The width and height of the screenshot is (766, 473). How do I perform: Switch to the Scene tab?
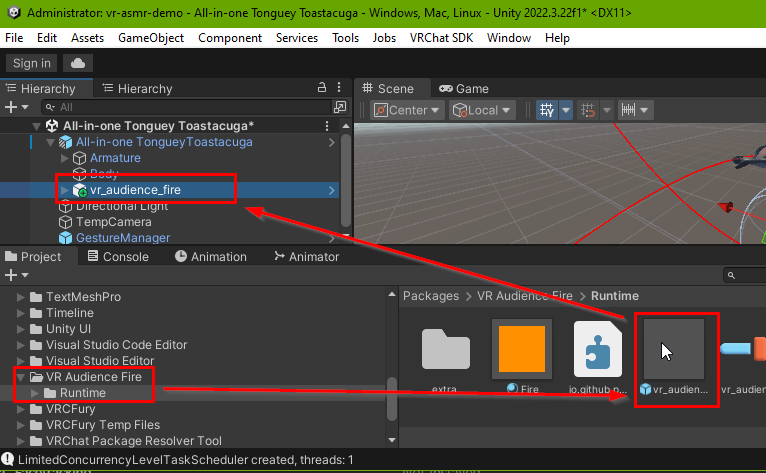[x=388, y=88]
